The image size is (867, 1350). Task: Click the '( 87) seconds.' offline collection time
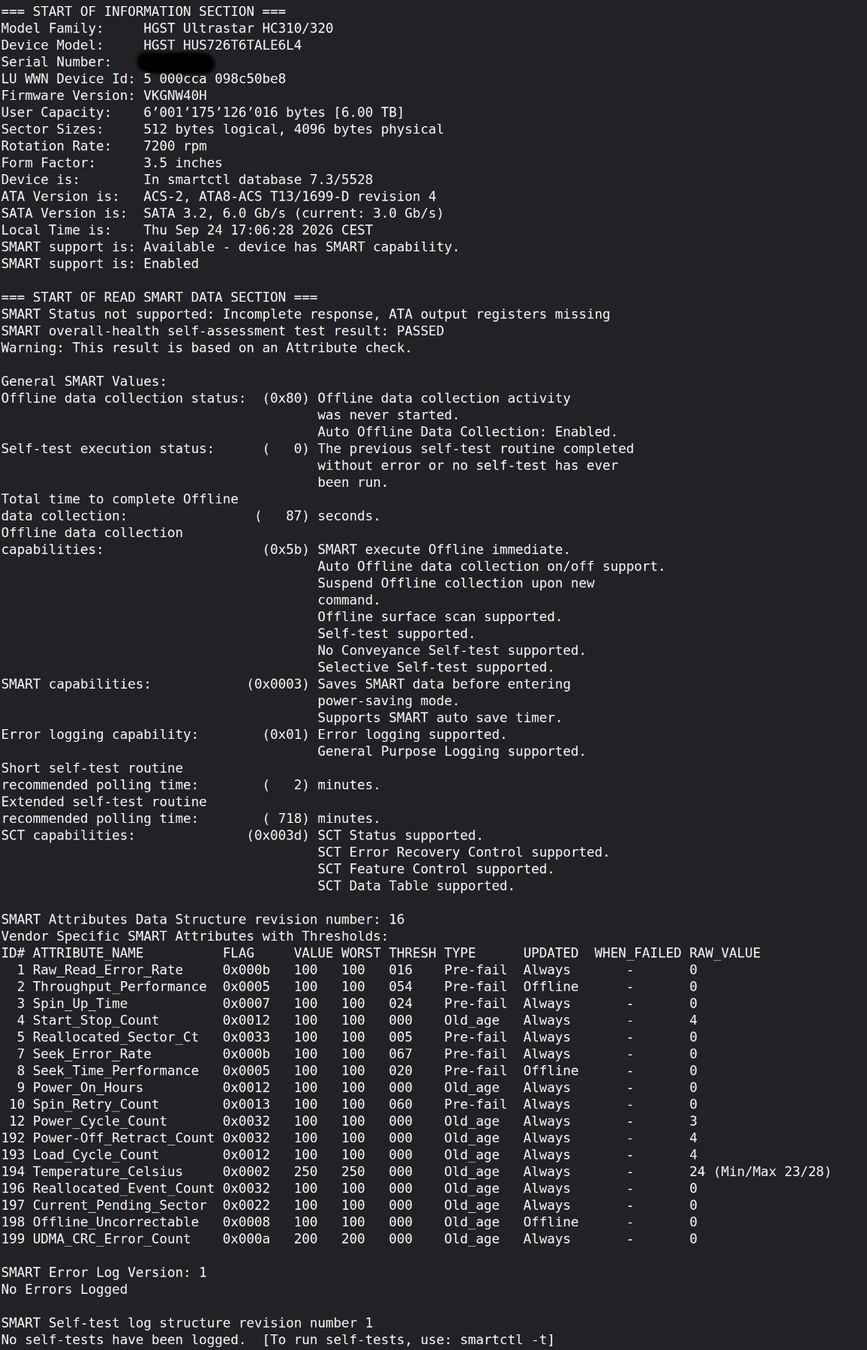pos(317,516)
